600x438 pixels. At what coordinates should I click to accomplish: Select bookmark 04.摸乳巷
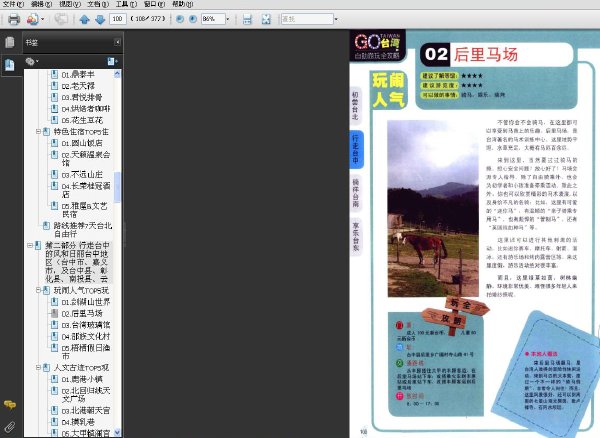click(78, 422)
